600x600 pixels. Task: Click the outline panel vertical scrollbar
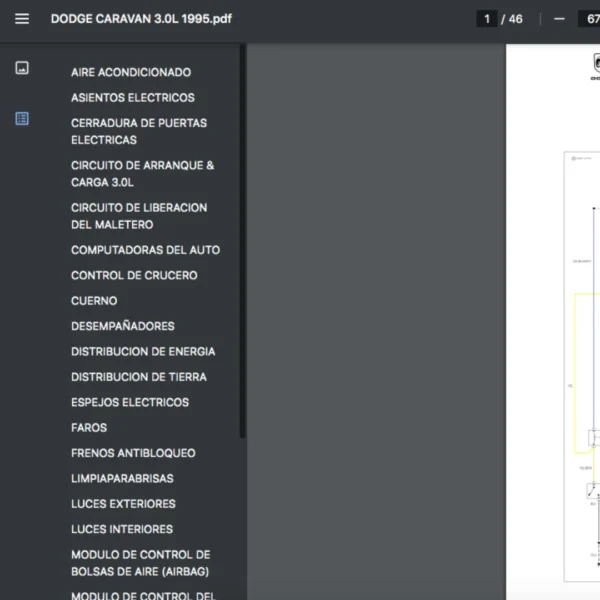[243, 240]
